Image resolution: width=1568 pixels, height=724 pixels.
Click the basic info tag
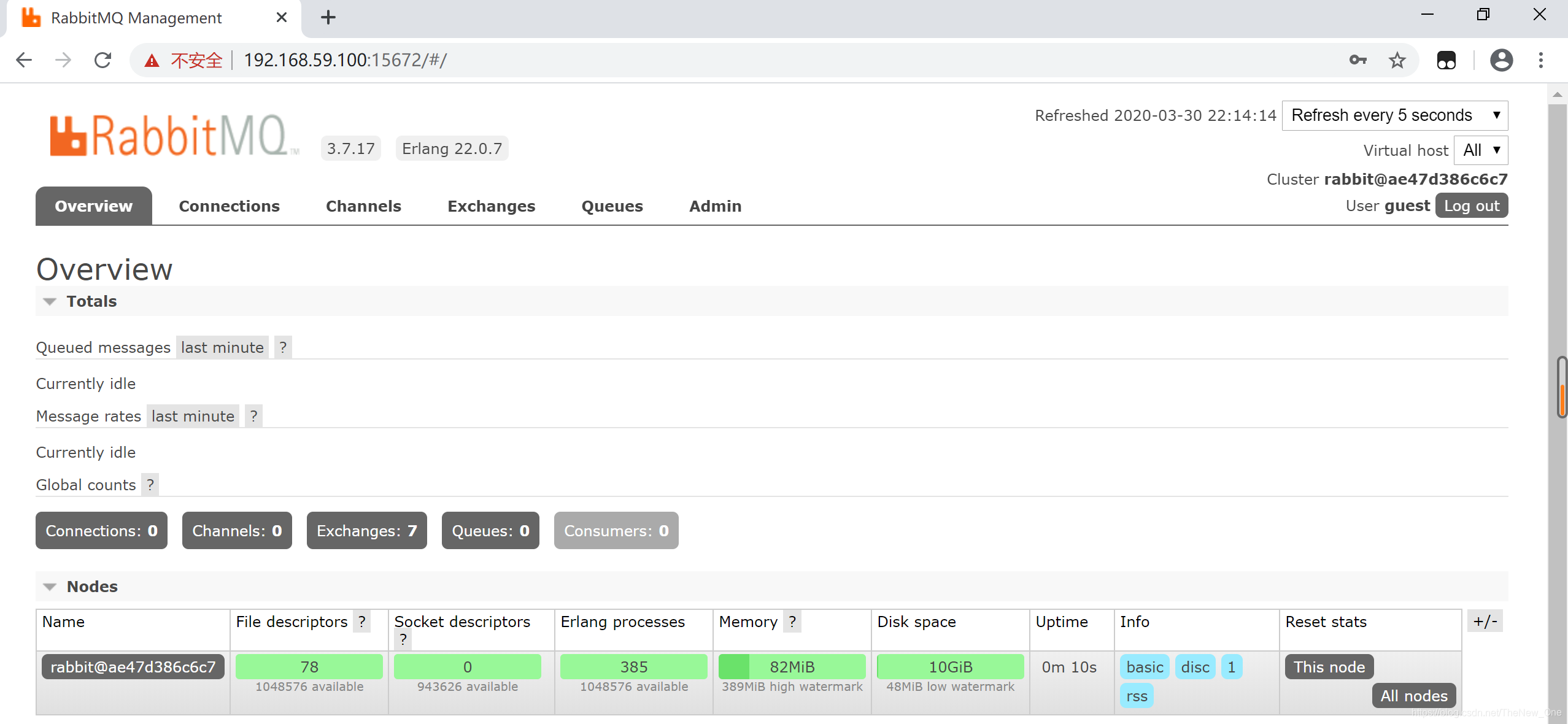pyautogui.click(x=1145, y=667)
